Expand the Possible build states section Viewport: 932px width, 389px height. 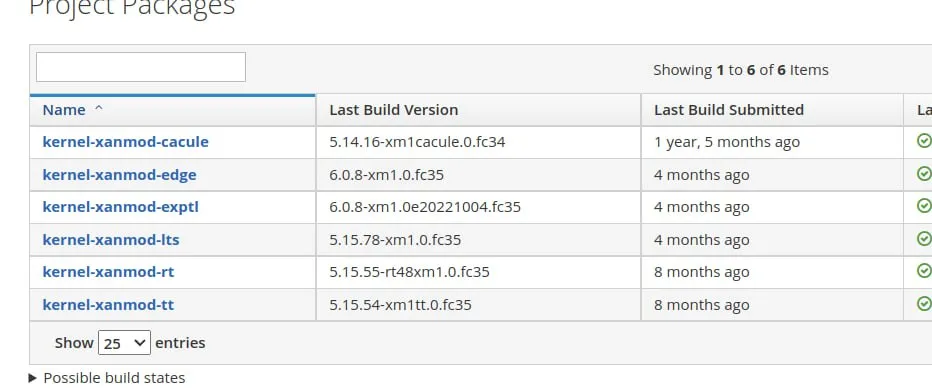[x=107, y=378]
